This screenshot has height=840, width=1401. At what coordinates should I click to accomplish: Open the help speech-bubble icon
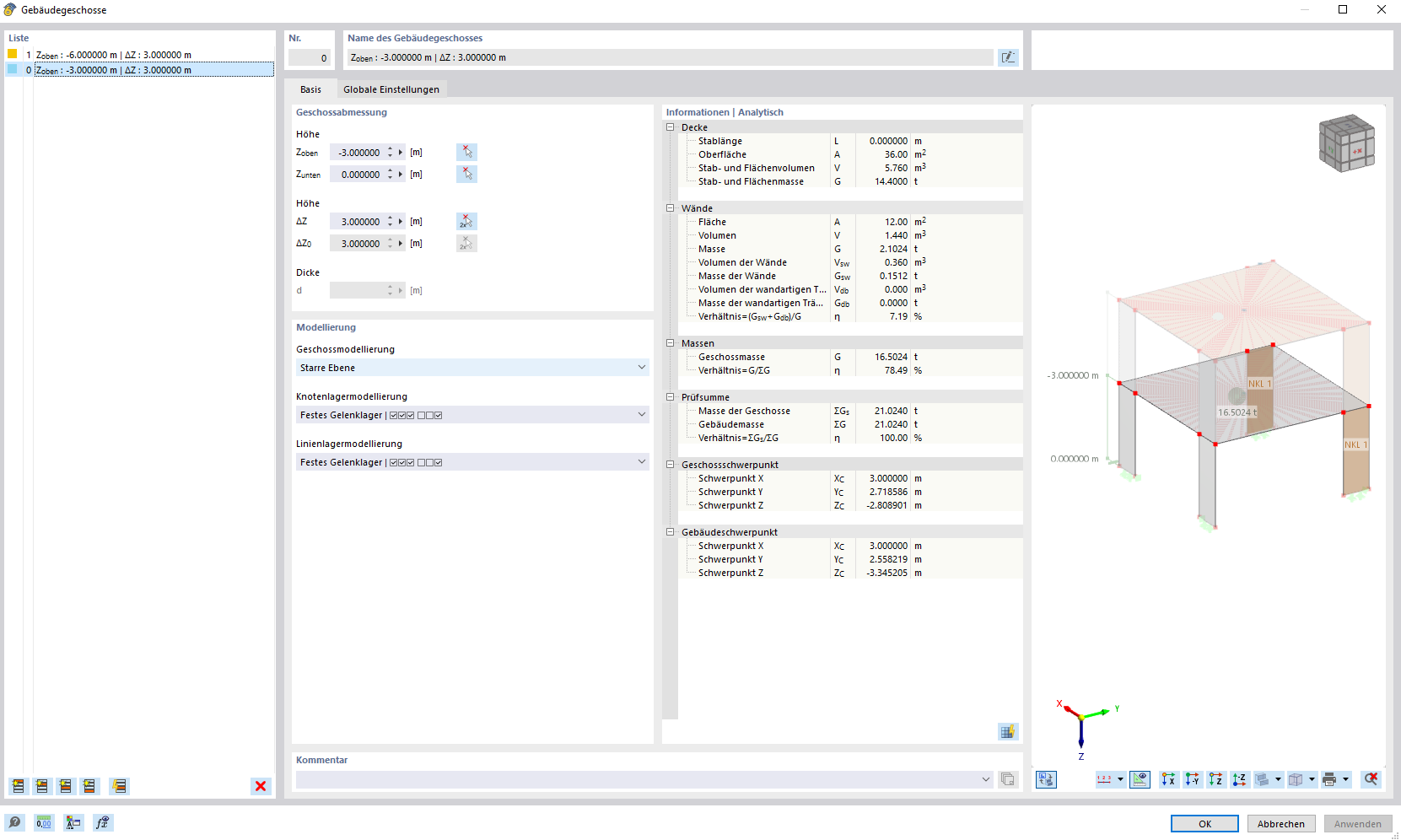(14, 822)
